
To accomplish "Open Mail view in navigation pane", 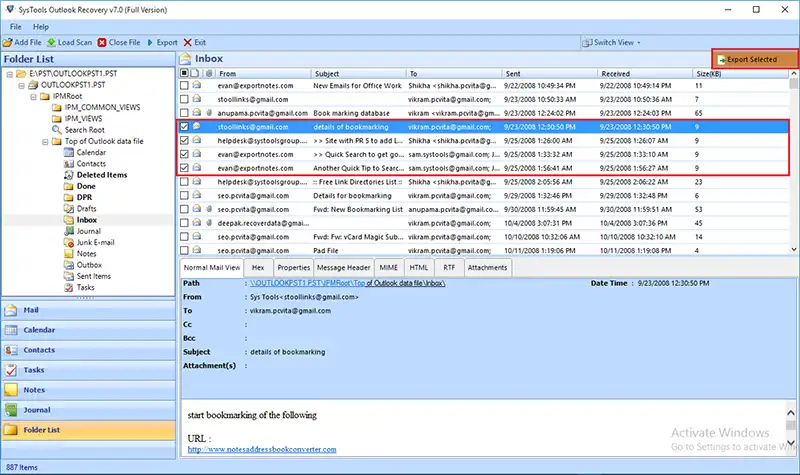I will pos(88,310).
